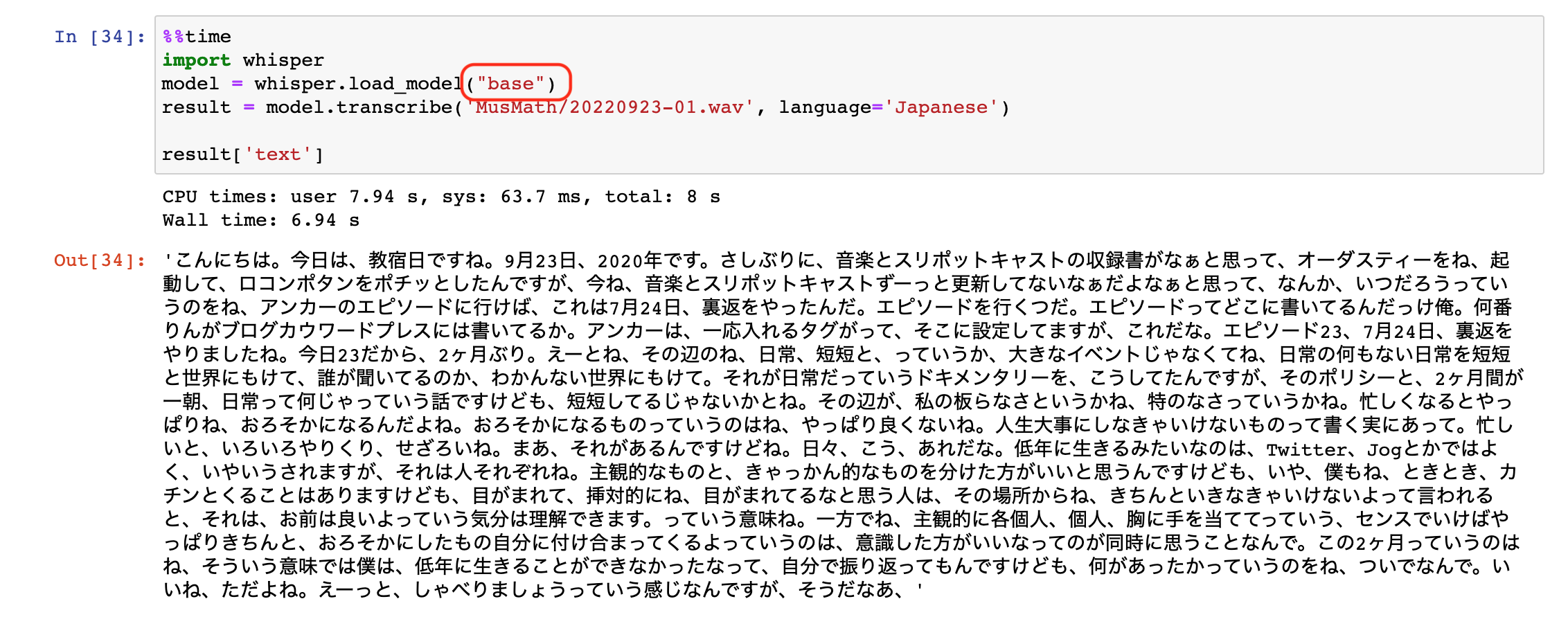
Task: Click 'model.transcribe(' in the code cell
Action: (364, 107)
